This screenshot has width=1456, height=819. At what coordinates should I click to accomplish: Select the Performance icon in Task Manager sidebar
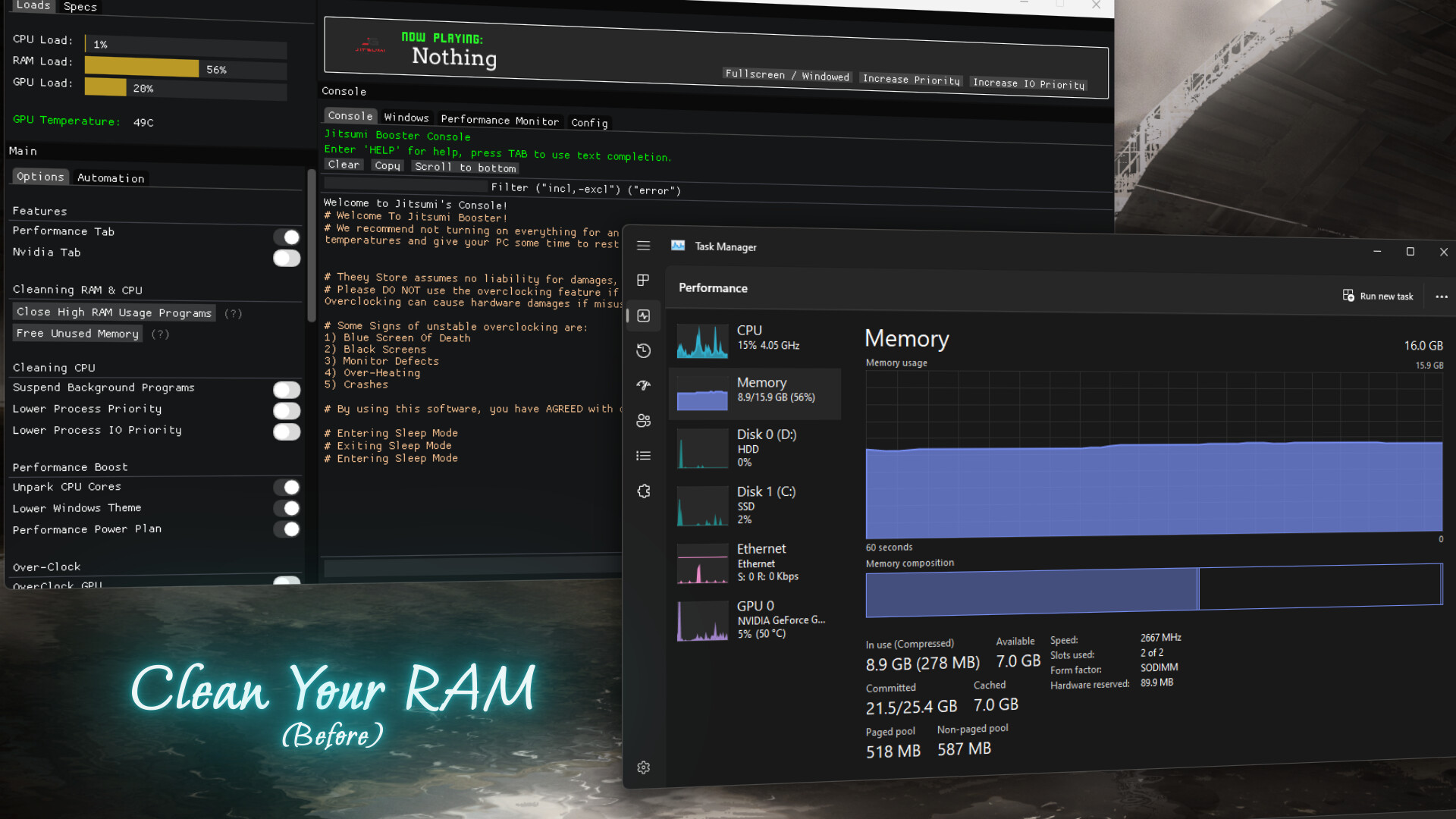click(643, 315)
